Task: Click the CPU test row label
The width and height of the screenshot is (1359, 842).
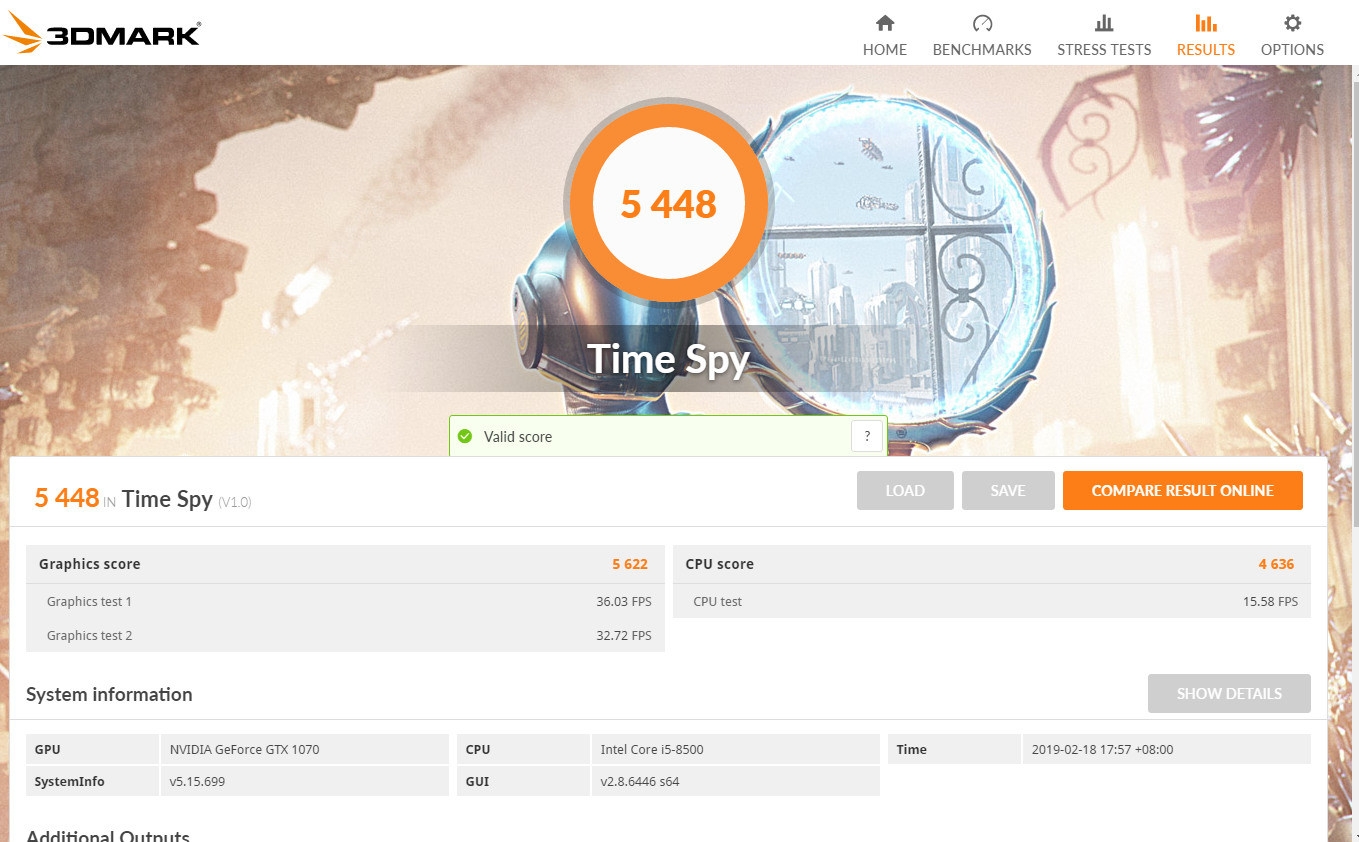Action: (718, 601)
